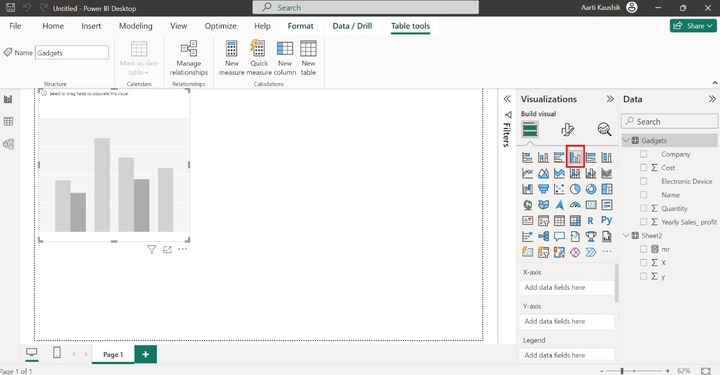Image resolution: width=720 pixels, height=375 pixels.
Task: Open the Modeling ribbon tab
Action: tap(135, 26)
